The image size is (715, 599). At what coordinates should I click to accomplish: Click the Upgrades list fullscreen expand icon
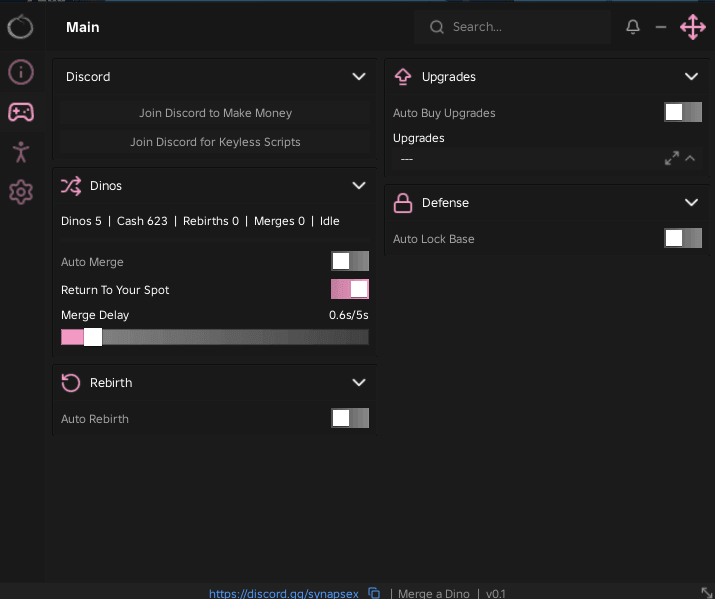(x=672, y=158)
